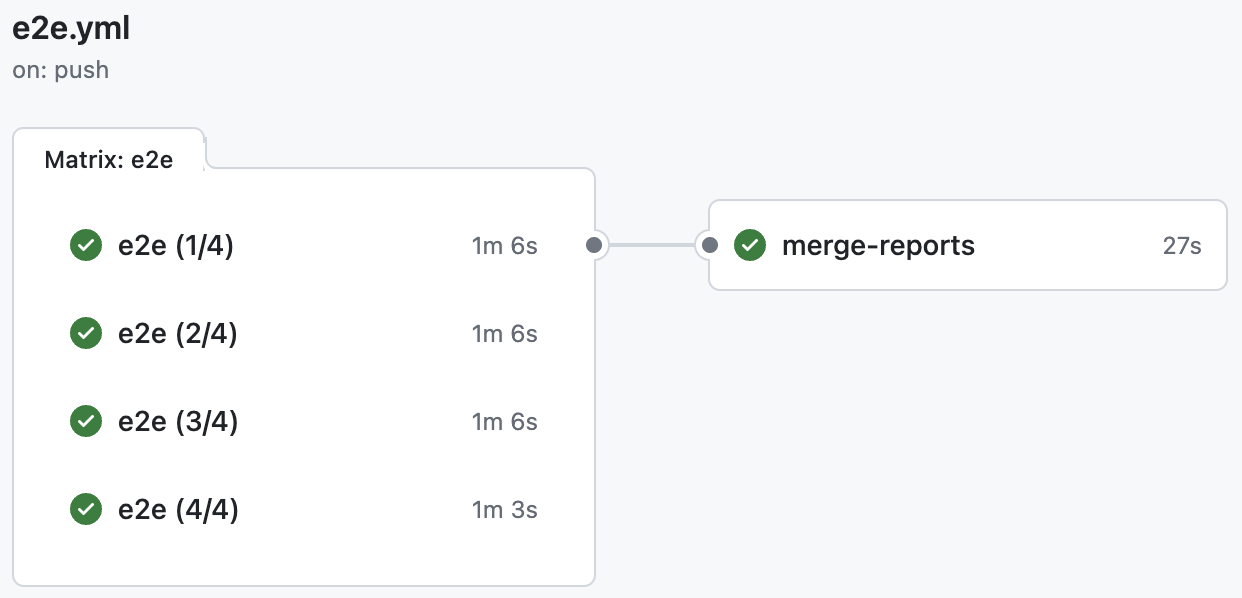Click the "on: push" trigger text
Viewport: 1242px width, 598px height.
(61, 71)
